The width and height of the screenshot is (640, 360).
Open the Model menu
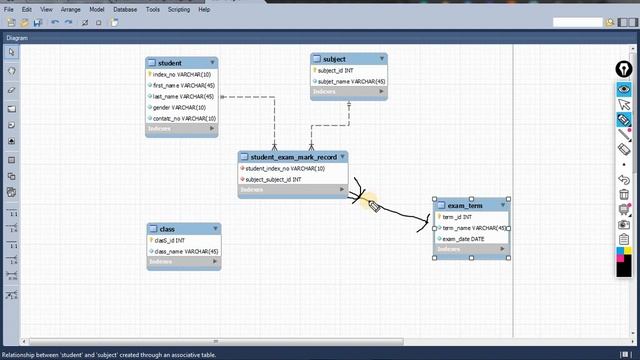coord(96,9)
